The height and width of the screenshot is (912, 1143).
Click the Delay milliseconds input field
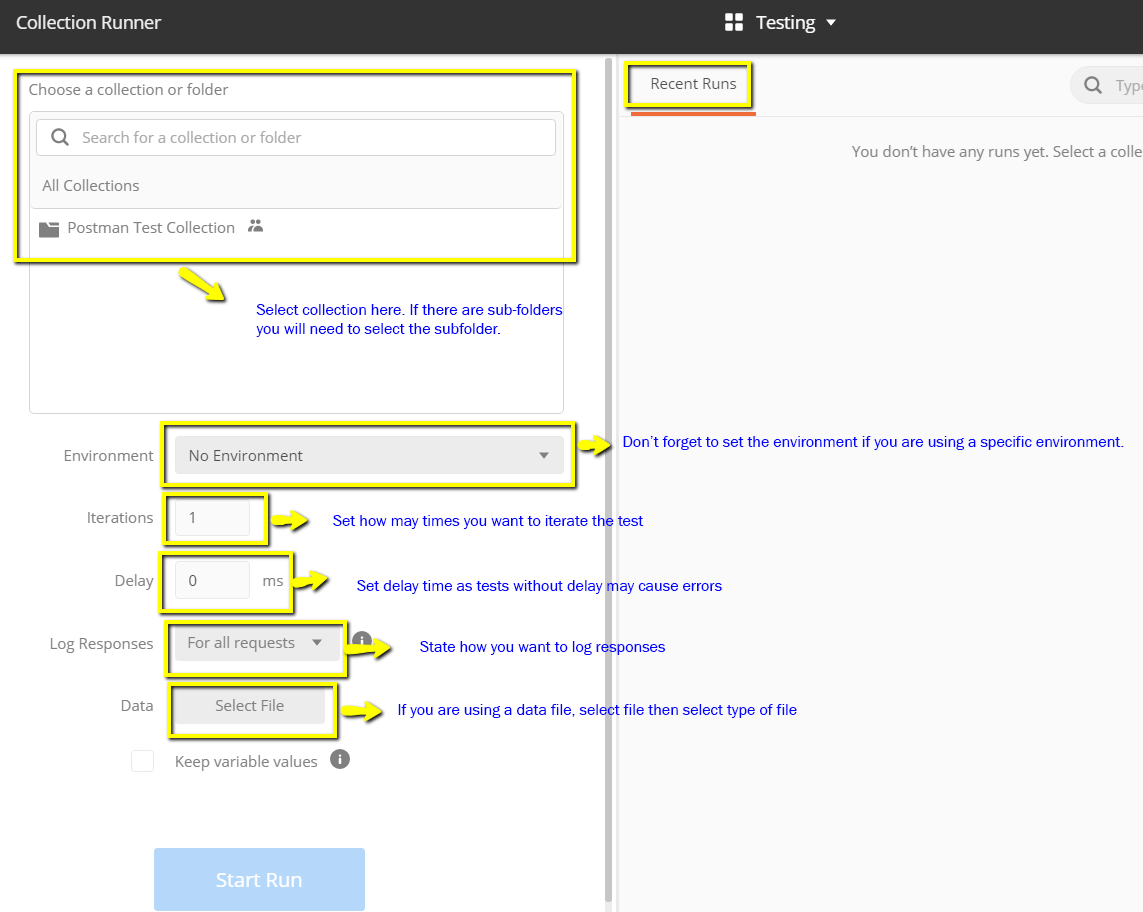pos(212,580)
